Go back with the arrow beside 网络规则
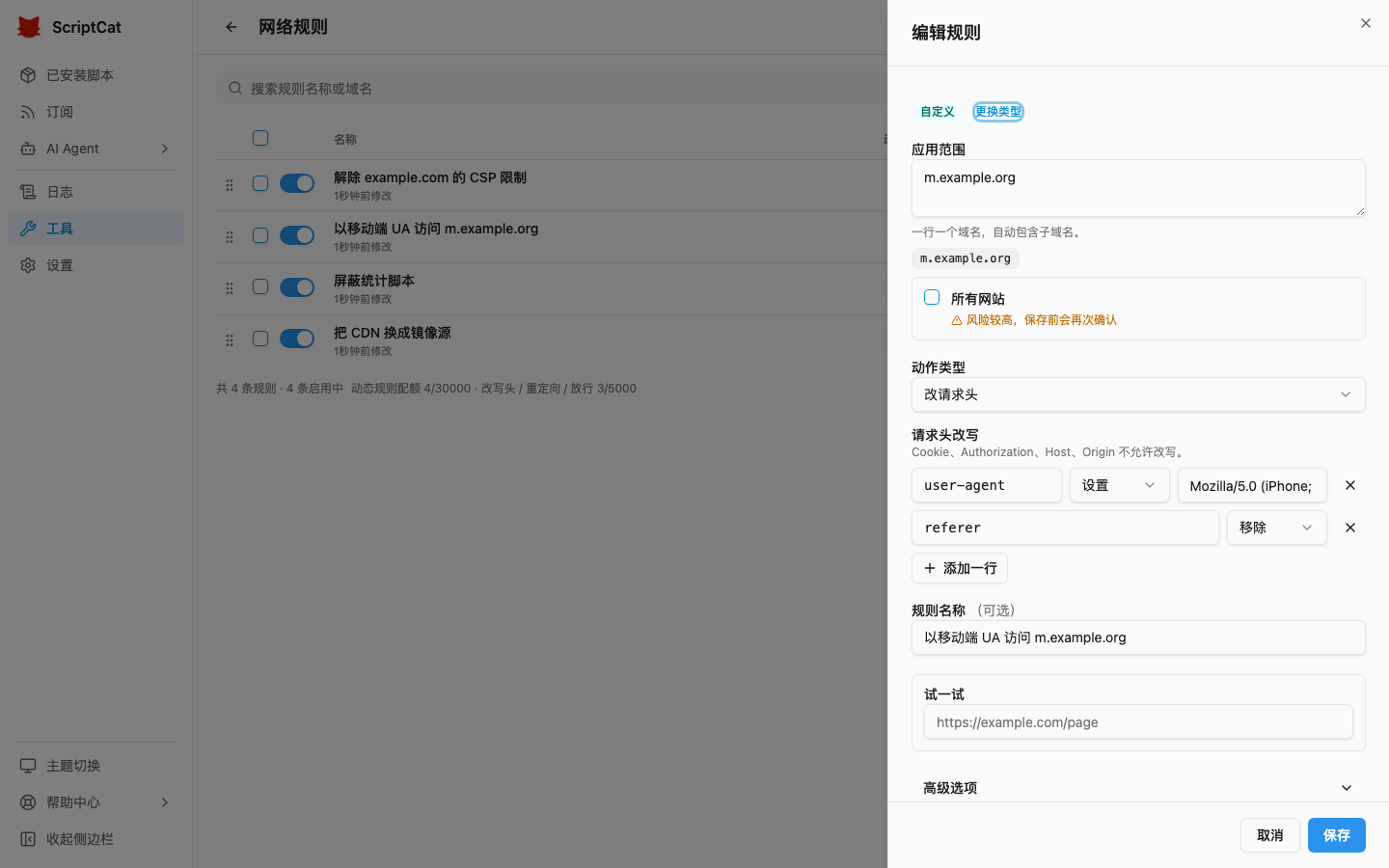 pyautogui.click(x=231, y=27)
